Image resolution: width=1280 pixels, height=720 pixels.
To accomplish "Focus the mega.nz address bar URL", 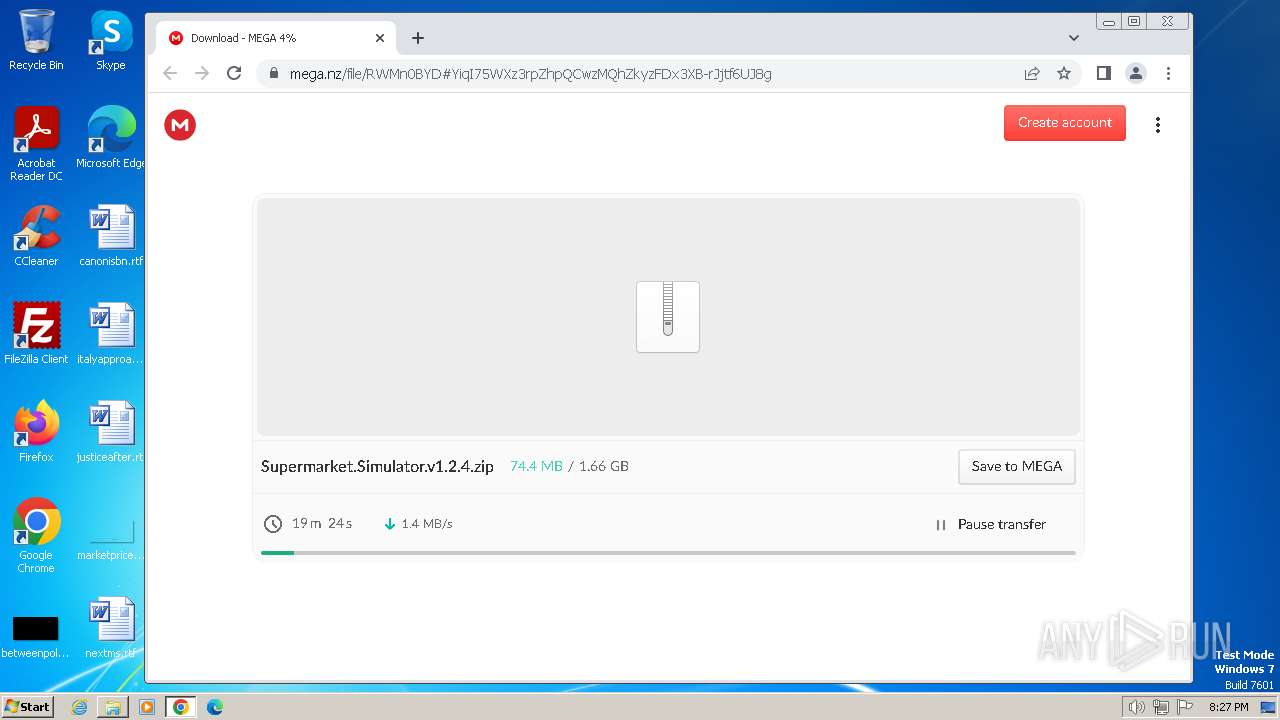I will [x=530, y=73].
